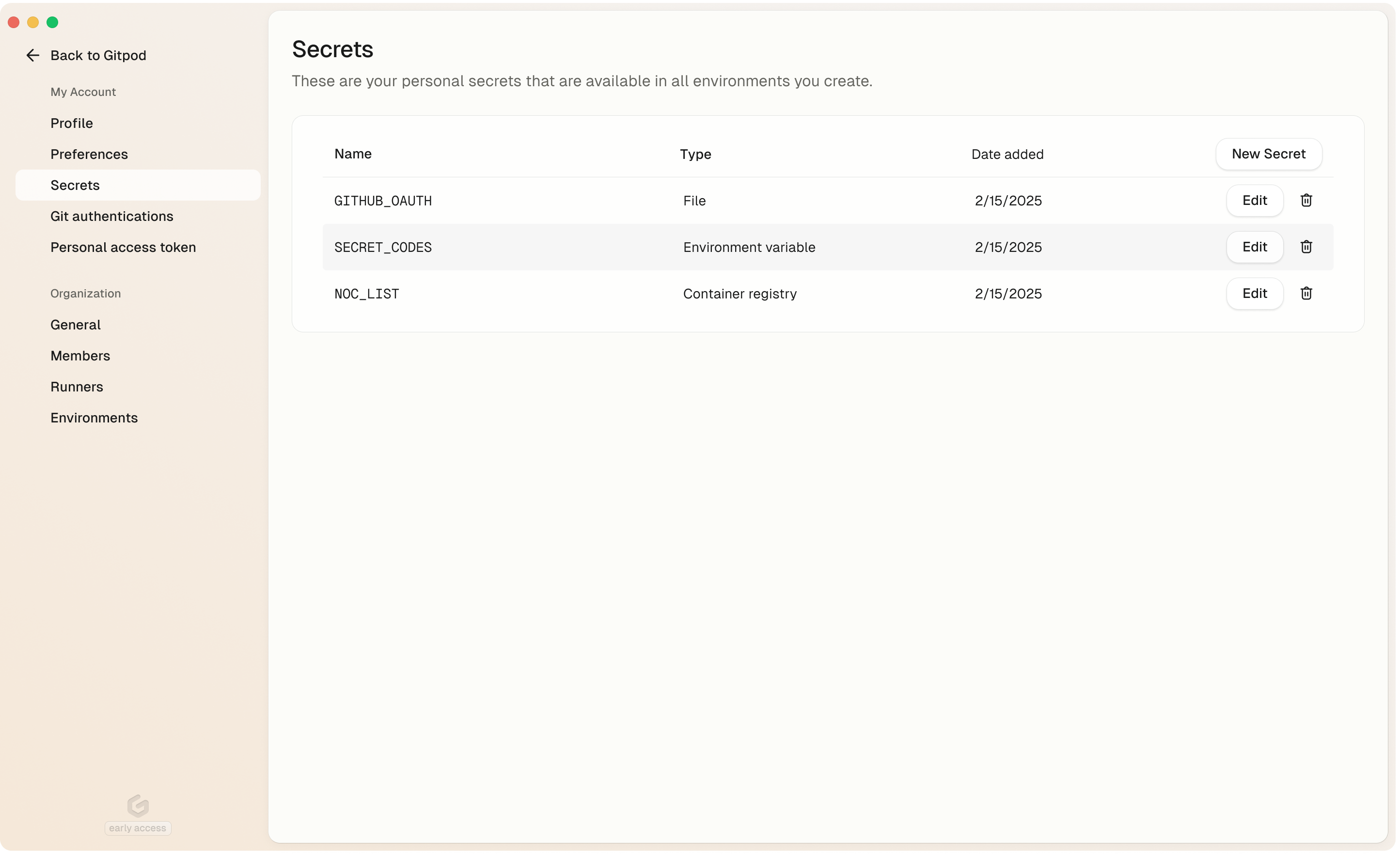Edit the NOC_LIST secret
Screen dimensions: 1400x857
click(x=1255, y=294)
